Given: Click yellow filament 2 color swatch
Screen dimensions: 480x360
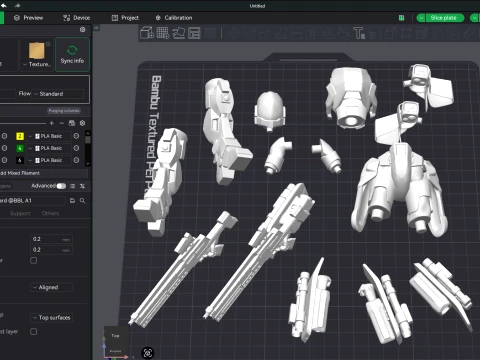Looking at the screenshot, I should [20, 136].
